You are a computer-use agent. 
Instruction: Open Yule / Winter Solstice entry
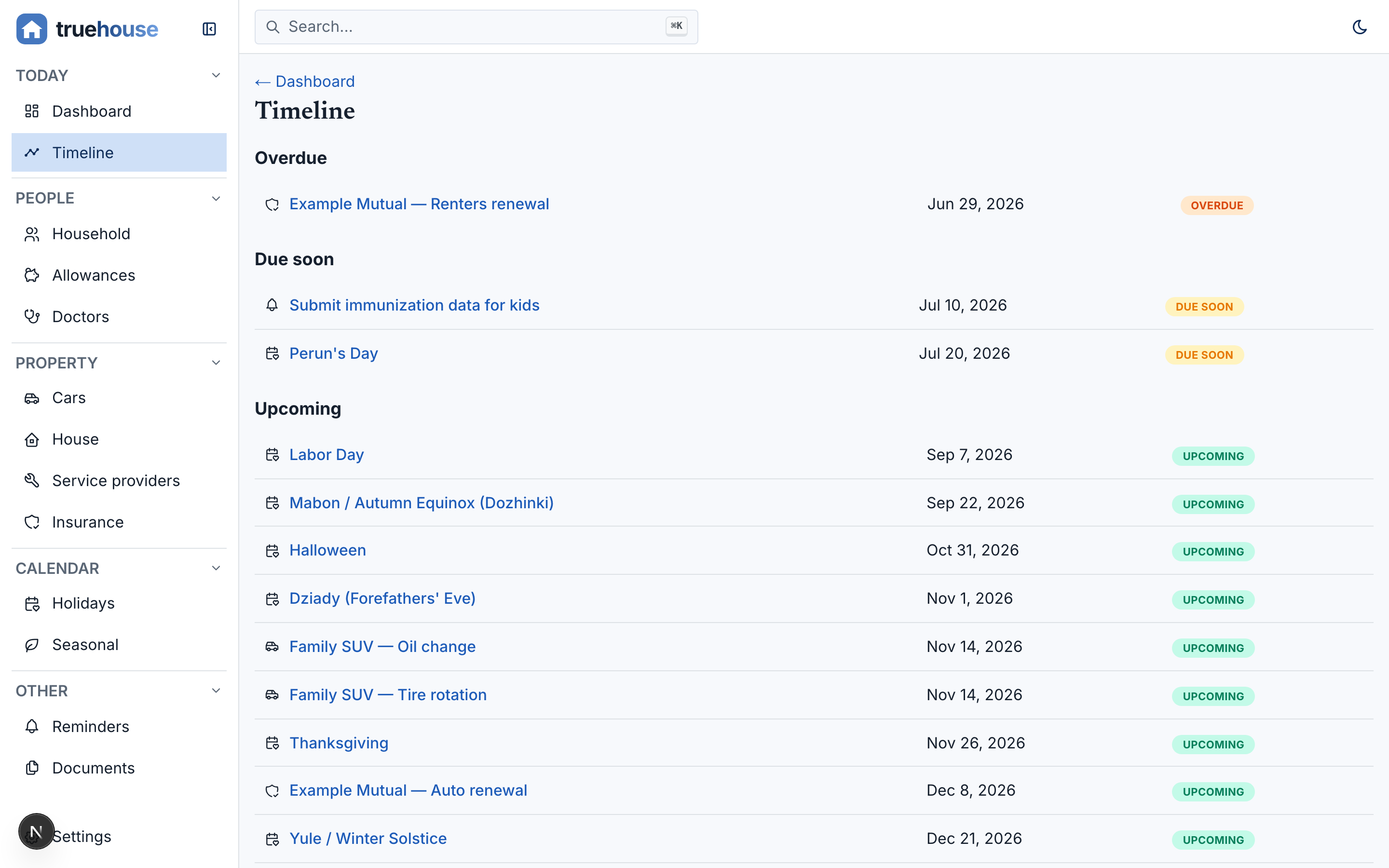coord(368,838)
